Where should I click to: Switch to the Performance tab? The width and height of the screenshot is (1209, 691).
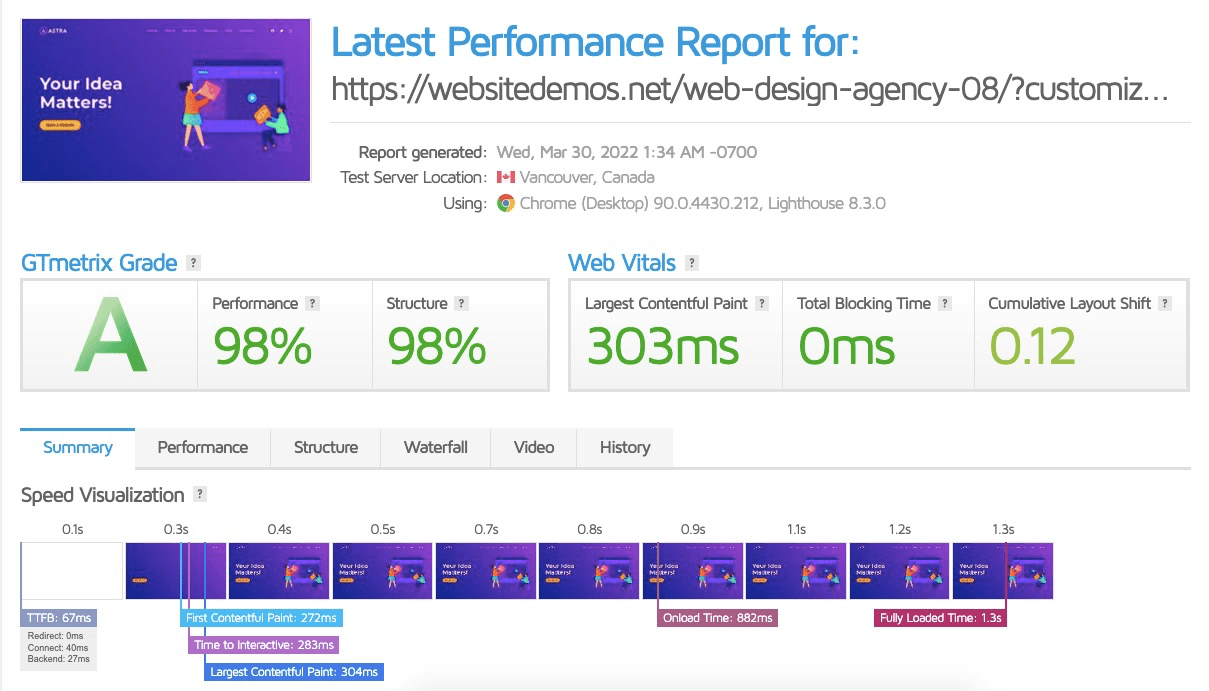[x=202, y=448]
